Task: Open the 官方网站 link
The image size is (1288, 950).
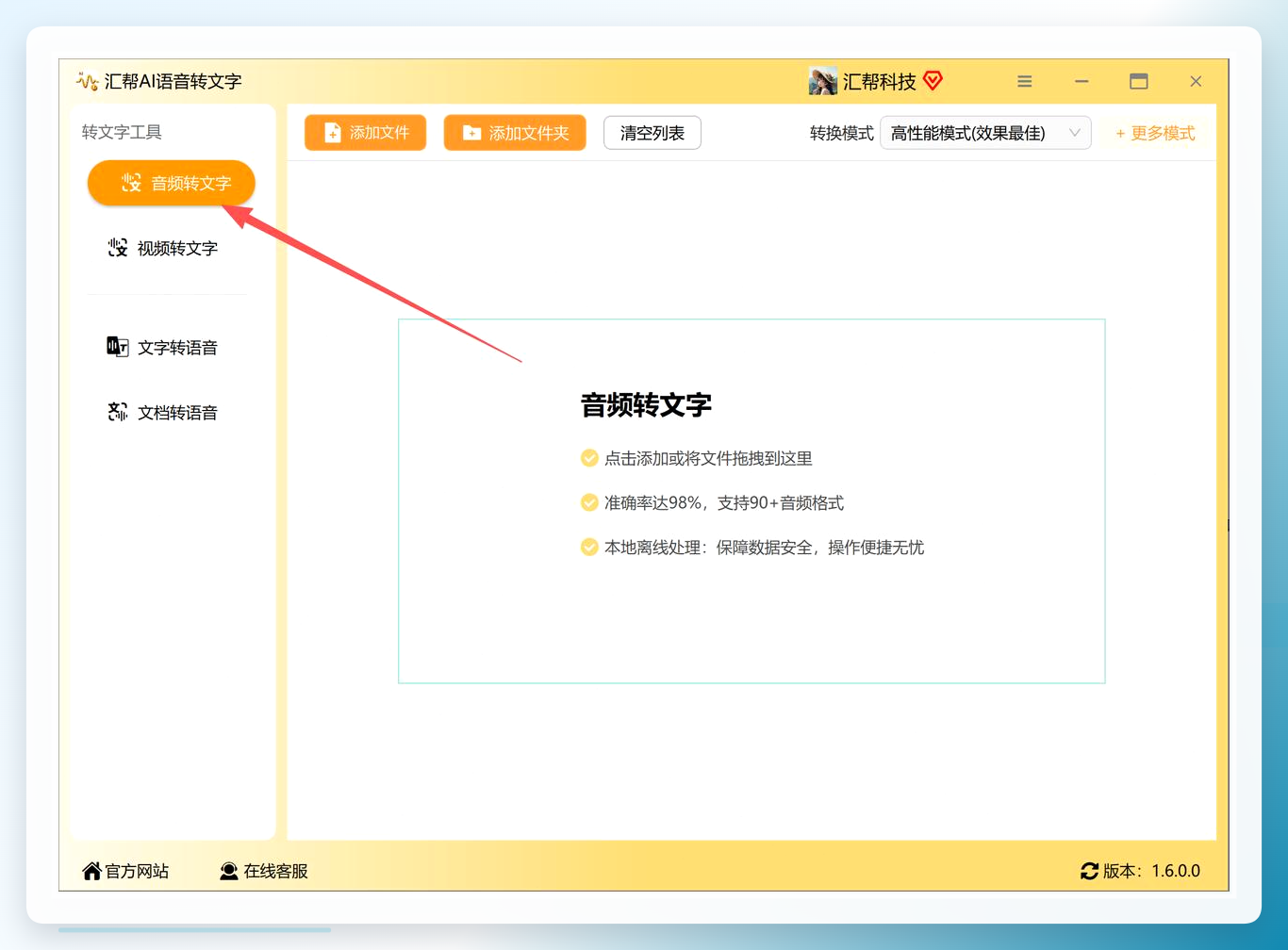Action: pyautogui.click(x=125, y=871)
